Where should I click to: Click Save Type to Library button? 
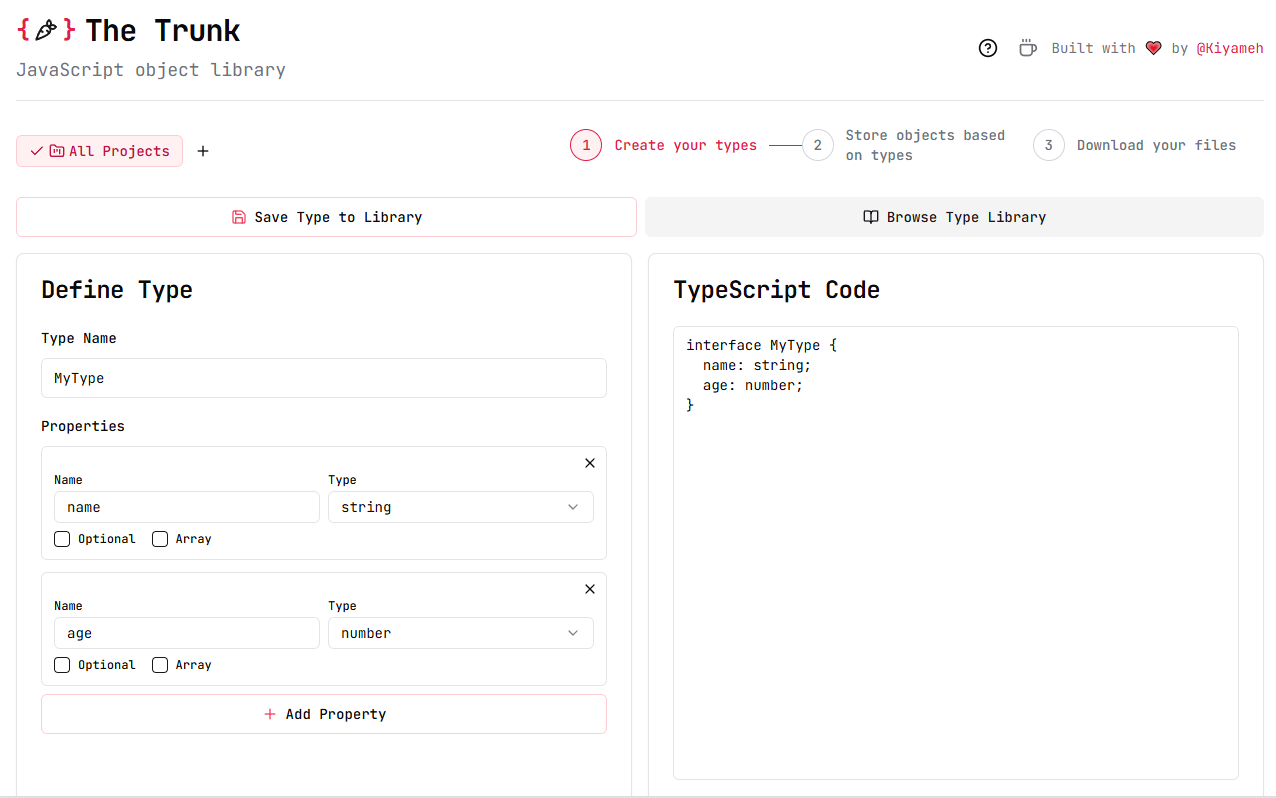[326, 217]
